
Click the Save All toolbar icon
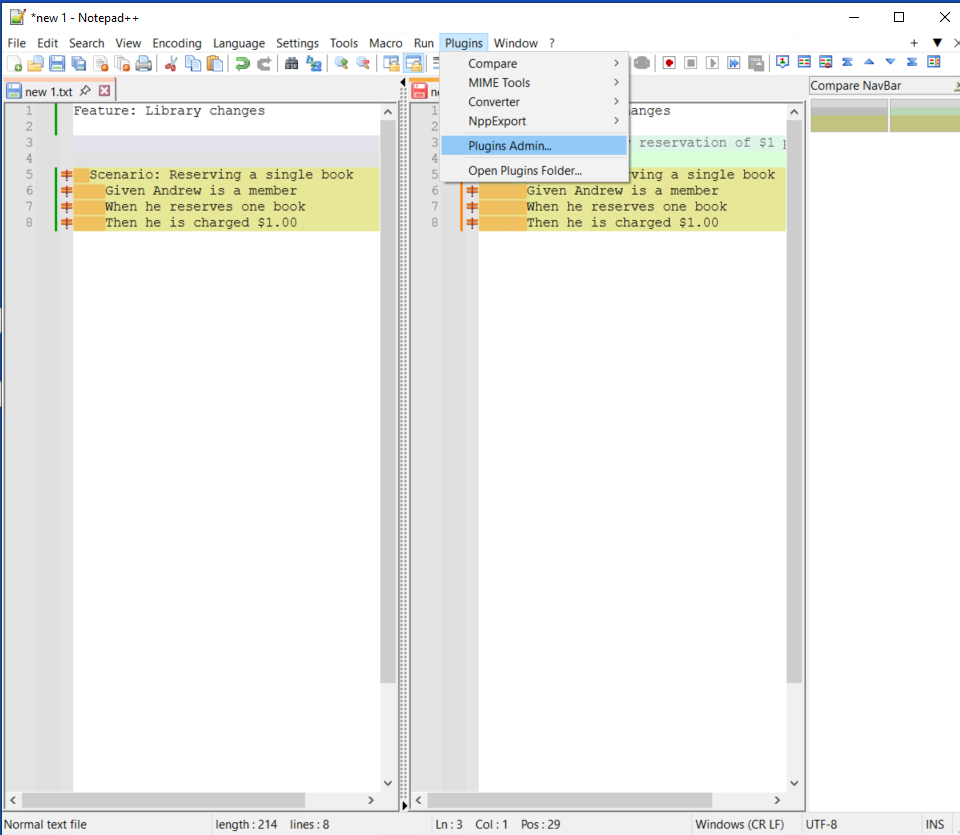(79, 63)
